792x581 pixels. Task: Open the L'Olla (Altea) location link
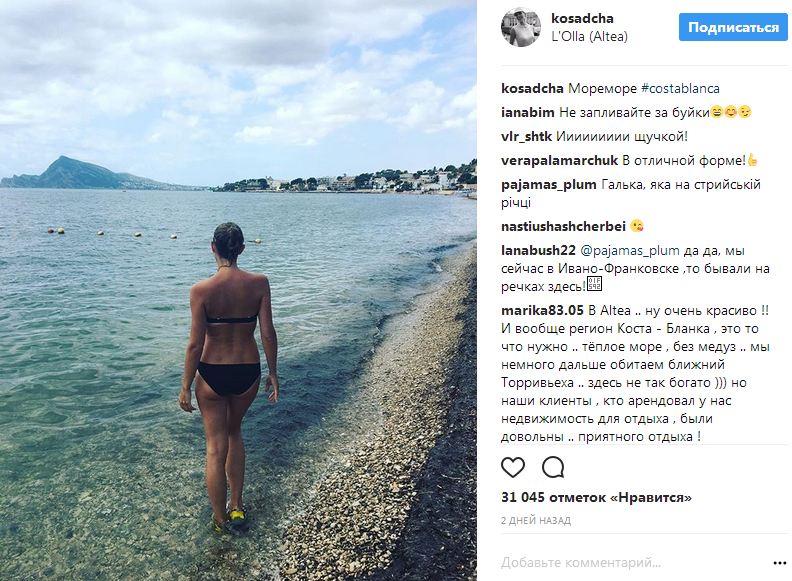pyautogui.click(x=589, y=36)
